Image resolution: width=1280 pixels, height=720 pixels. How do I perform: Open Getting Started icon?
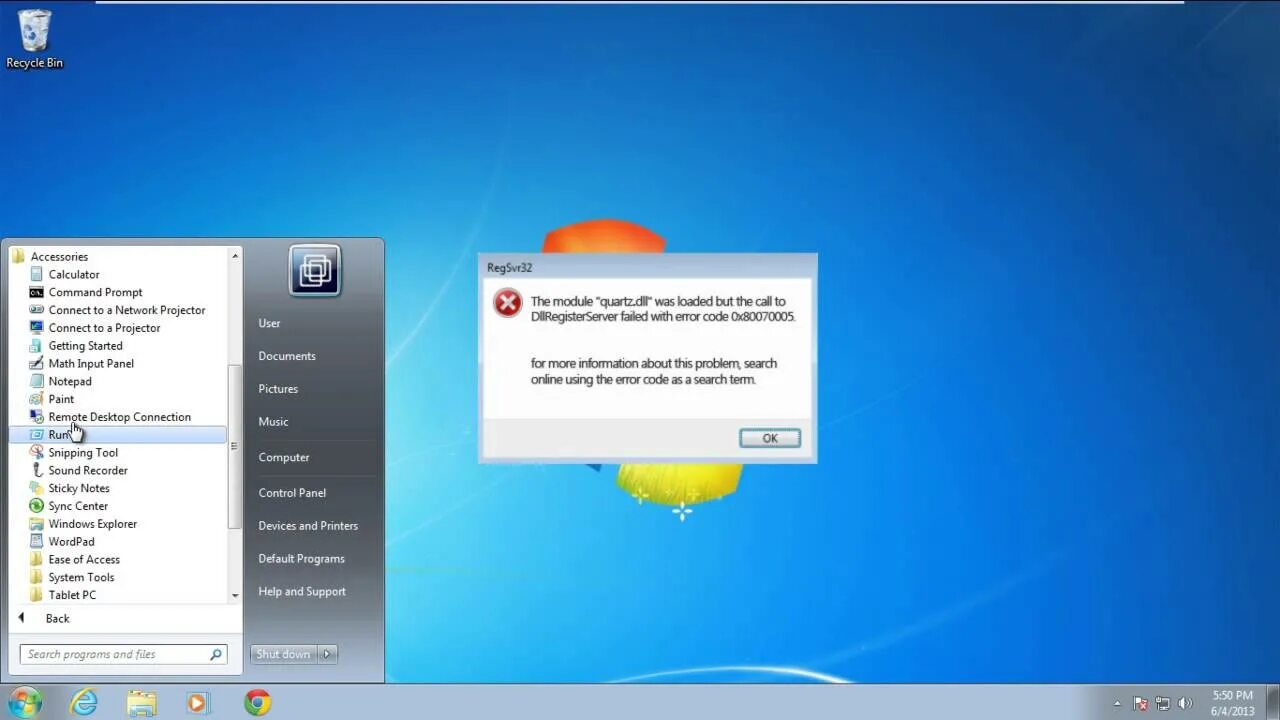(x=37, y=346)
